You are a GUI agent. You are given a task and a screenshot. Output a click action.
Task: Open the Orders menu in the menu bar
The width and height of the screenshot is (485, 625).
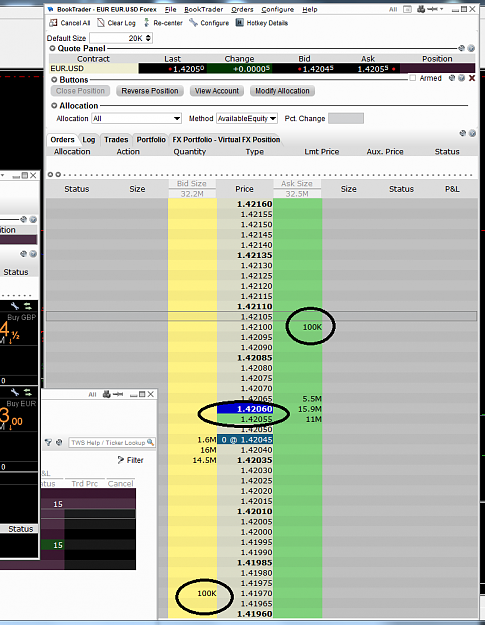242,9
